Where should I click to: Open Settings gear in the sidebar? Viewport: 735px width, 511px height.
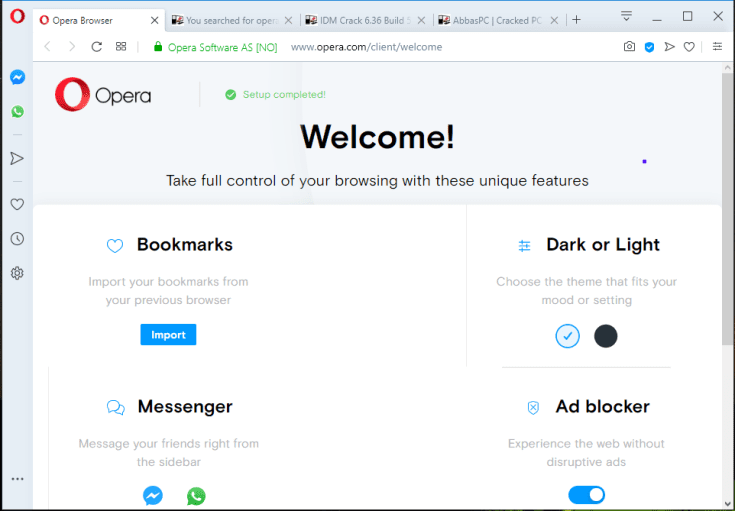pos(17,273)
